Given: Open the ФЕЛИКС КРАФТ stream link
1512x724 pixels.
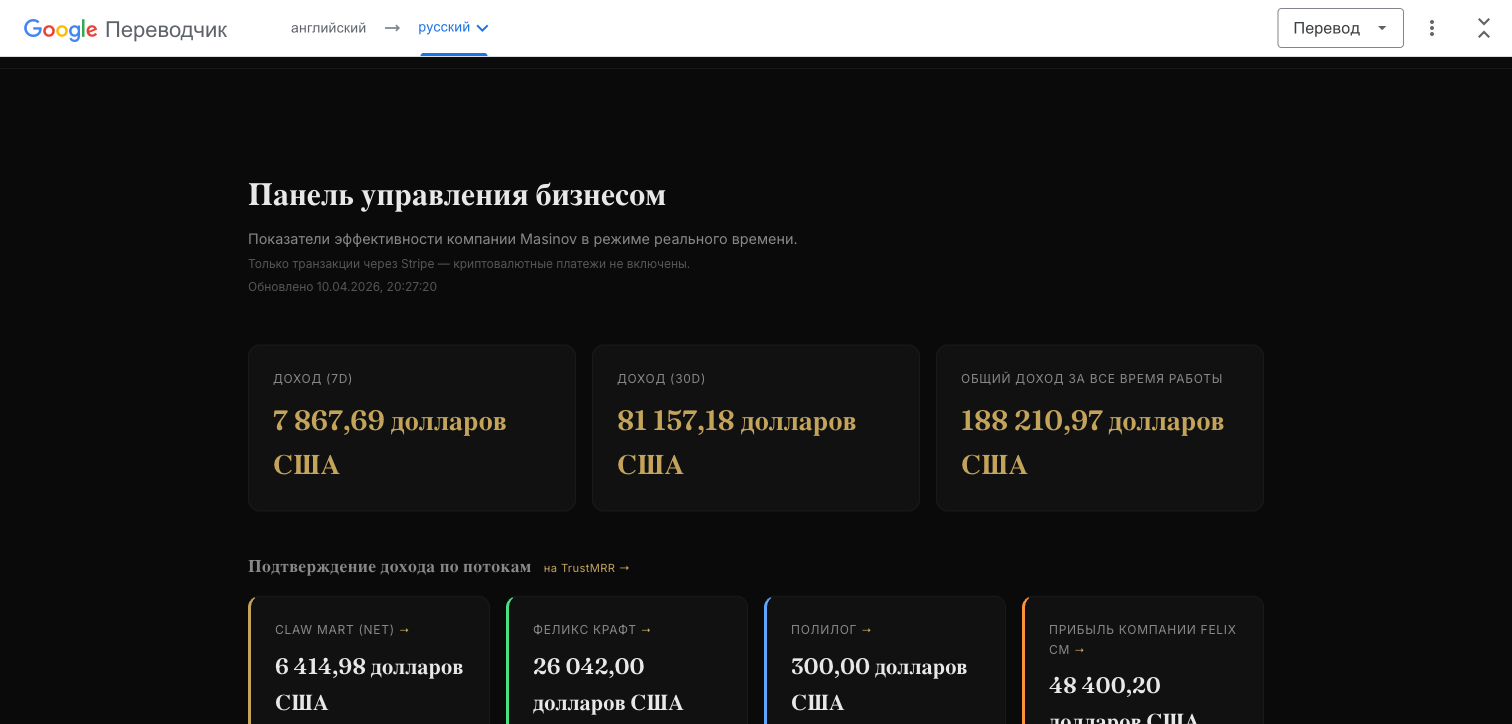Looking at the screenshot, I should (593, 630).
